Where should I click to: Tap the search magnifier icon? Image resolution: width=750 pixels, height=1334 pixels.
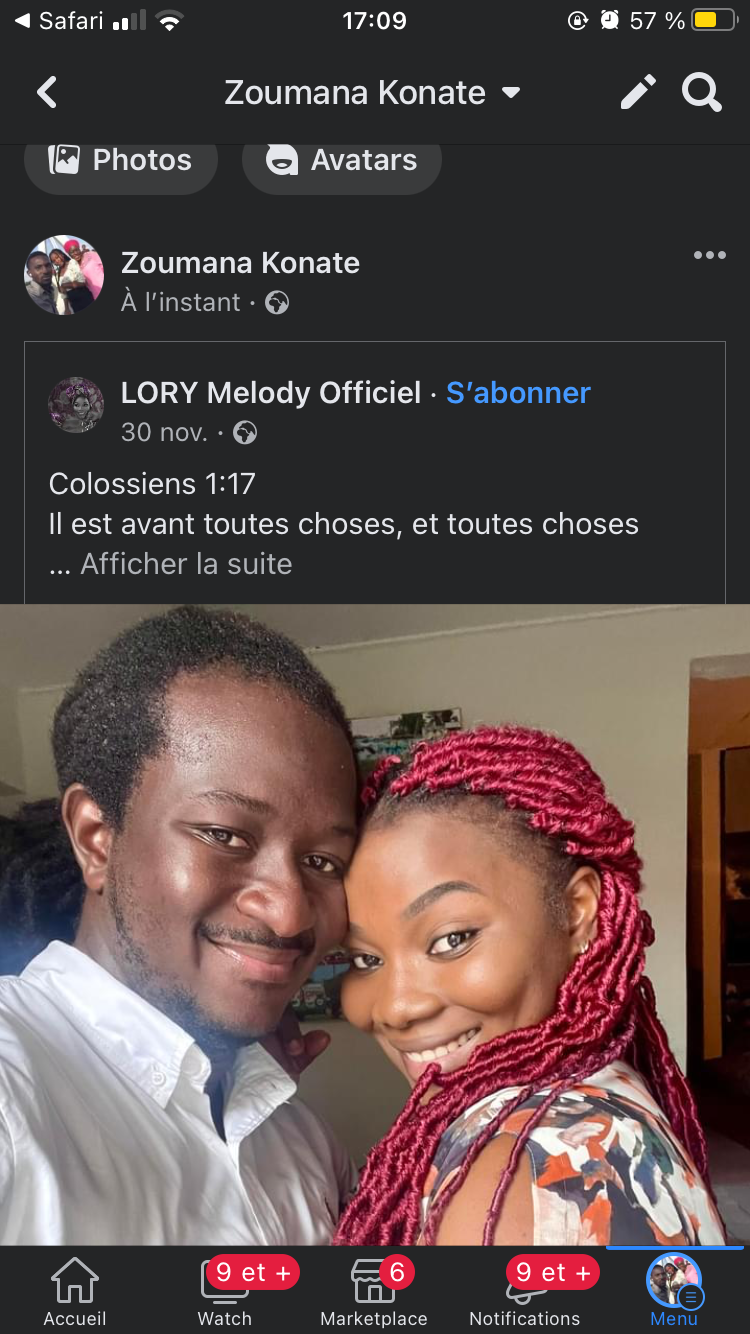702,92
